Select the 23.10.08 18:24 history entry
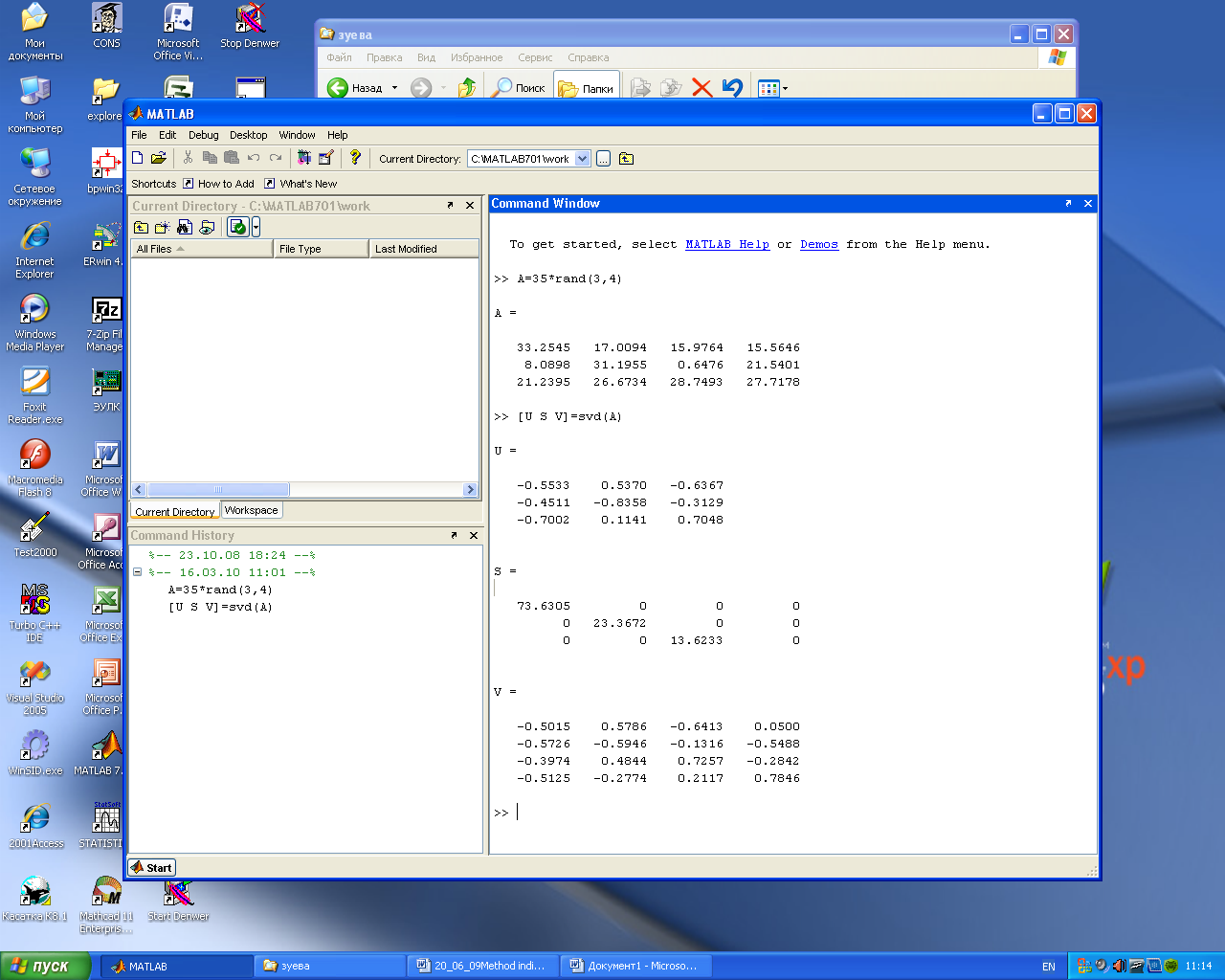 (x=232, y=555)
